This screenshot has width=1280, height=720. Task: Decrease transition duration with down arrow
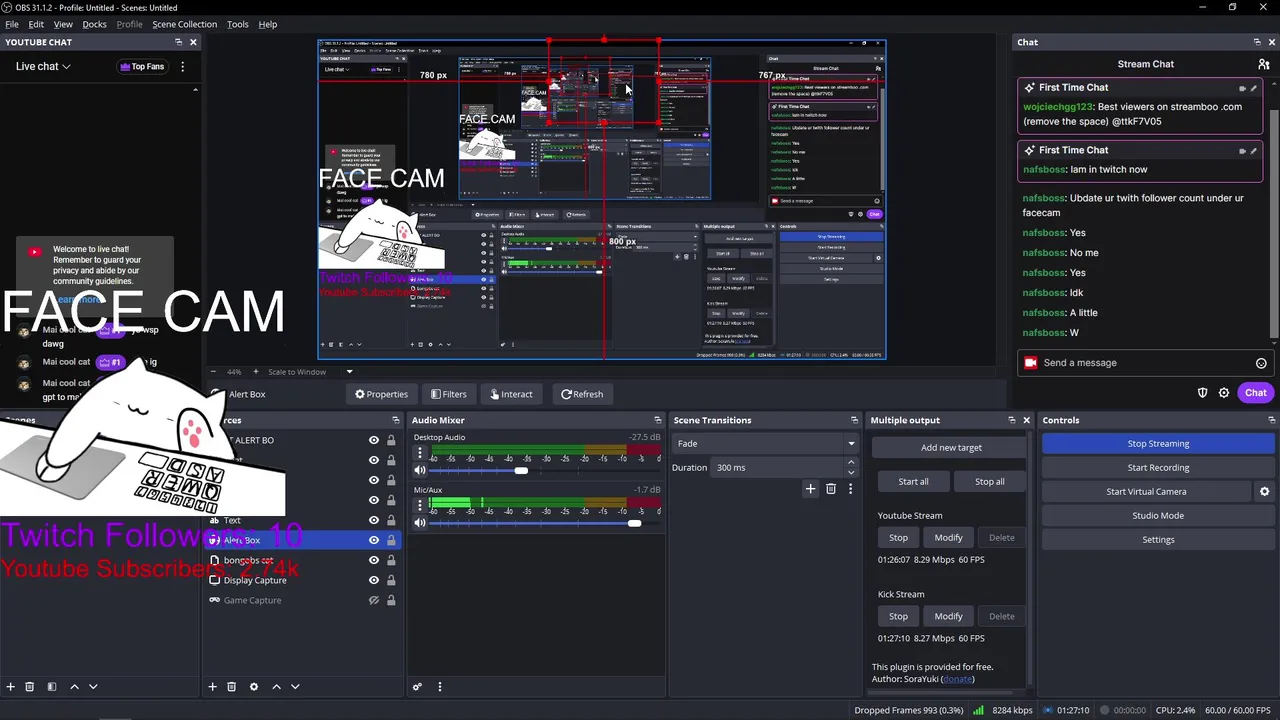coord(851,471)
